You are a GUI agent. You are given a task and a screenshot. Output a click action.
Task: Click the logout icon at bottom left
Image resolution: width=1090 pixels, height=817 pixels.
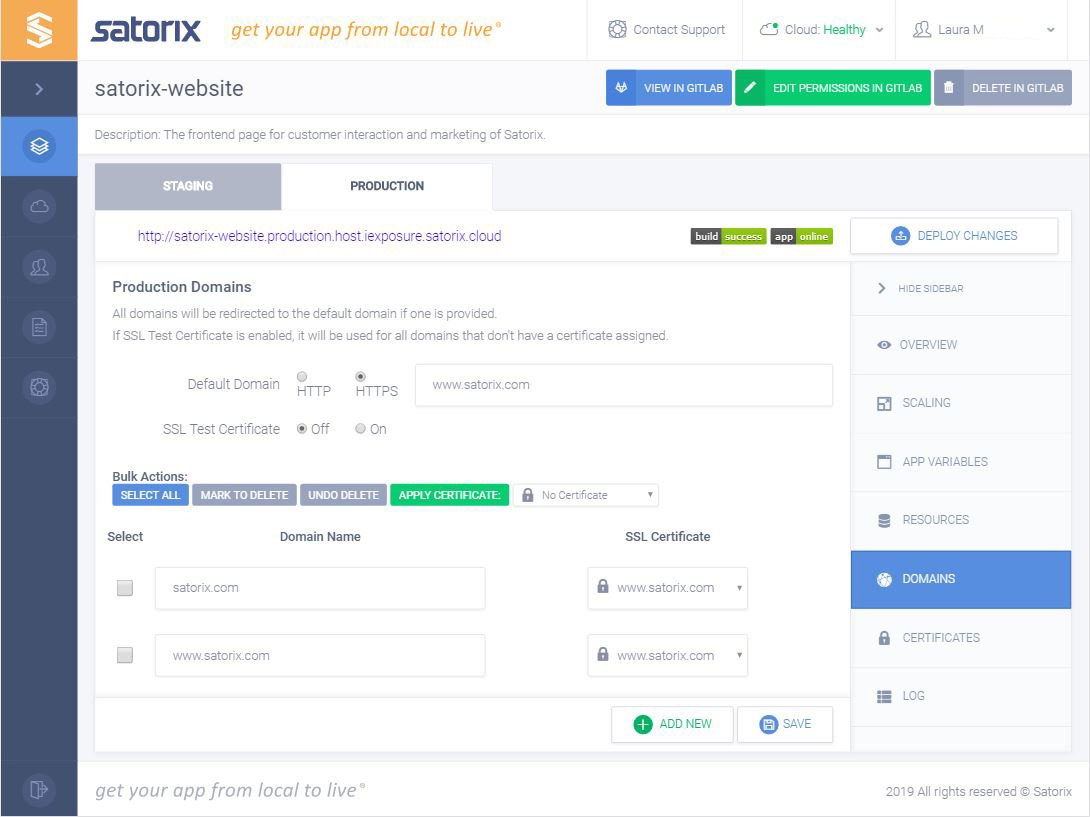pos(39,789)
